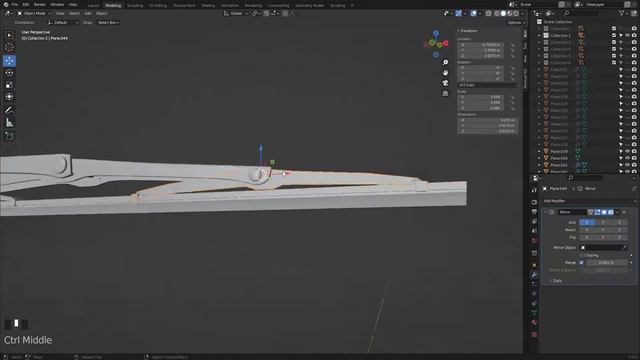Toggle Mirror Axis Y button
This screenshot has width=640, height=360.
[603, 222]
